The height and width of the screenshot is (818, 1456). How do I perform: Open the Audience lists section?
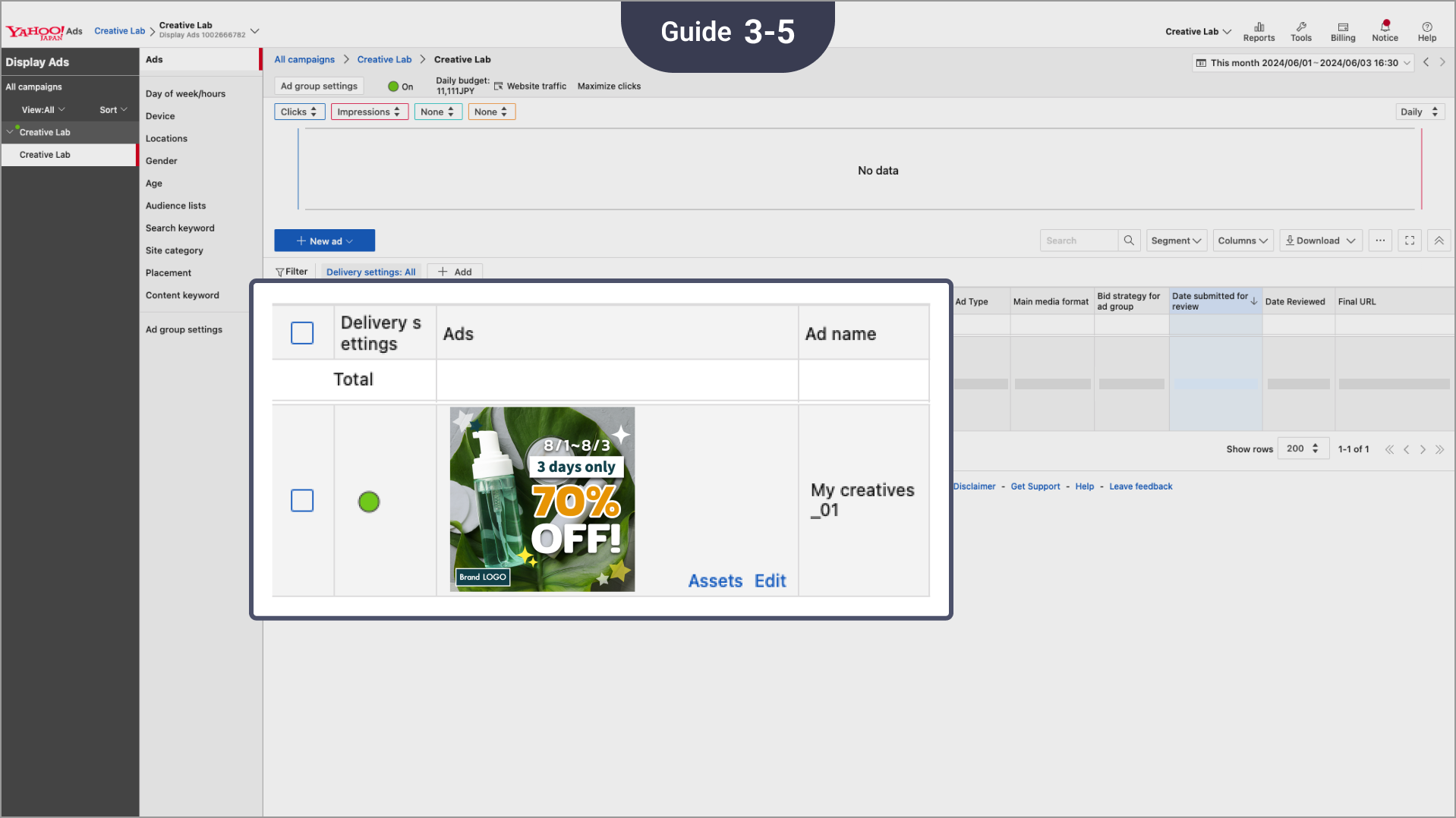(x=175, y=205)
